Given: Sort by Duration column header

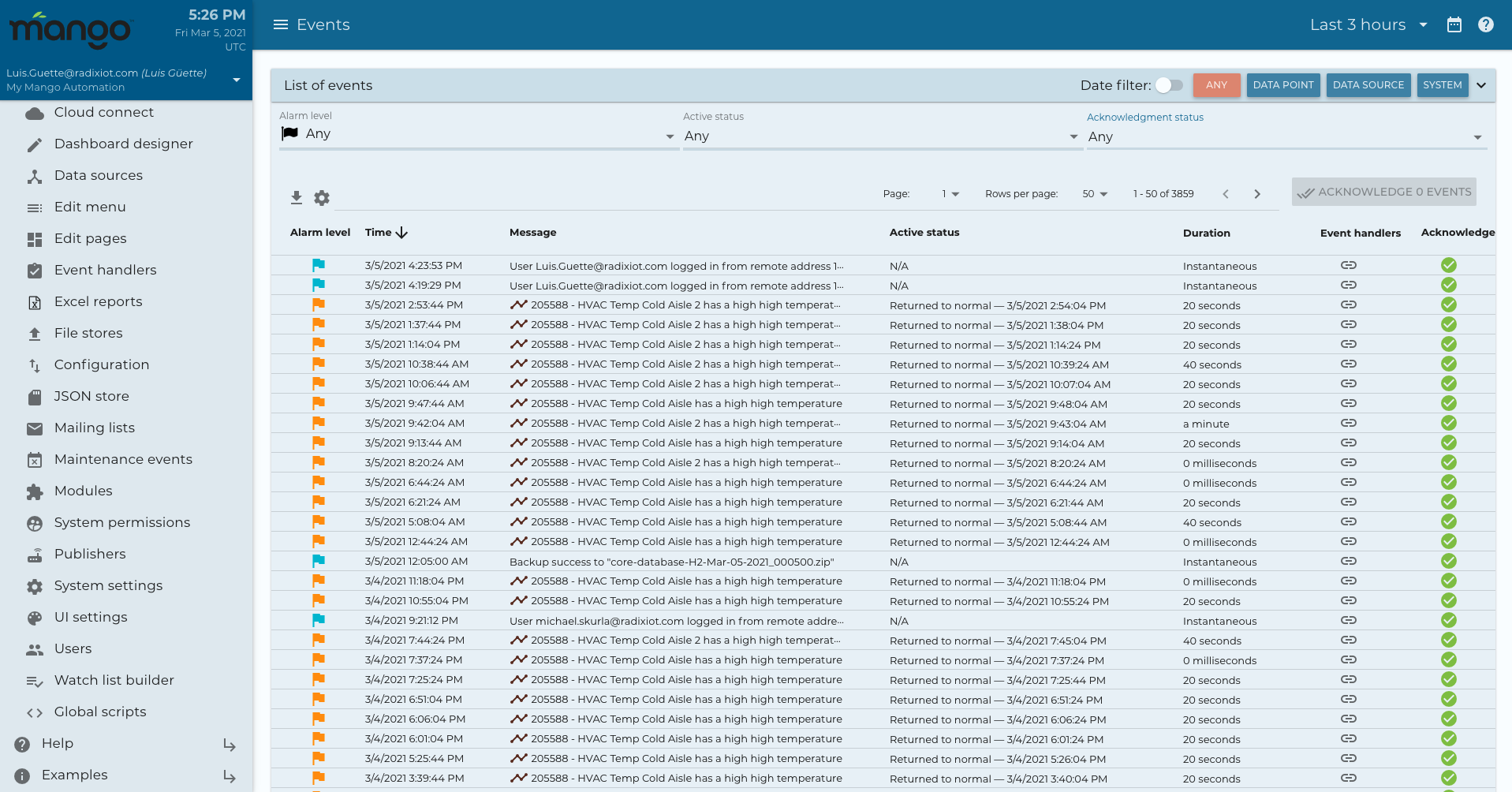Looking at the screenshot, I should pyautogui.click(x=1206, y=233).
